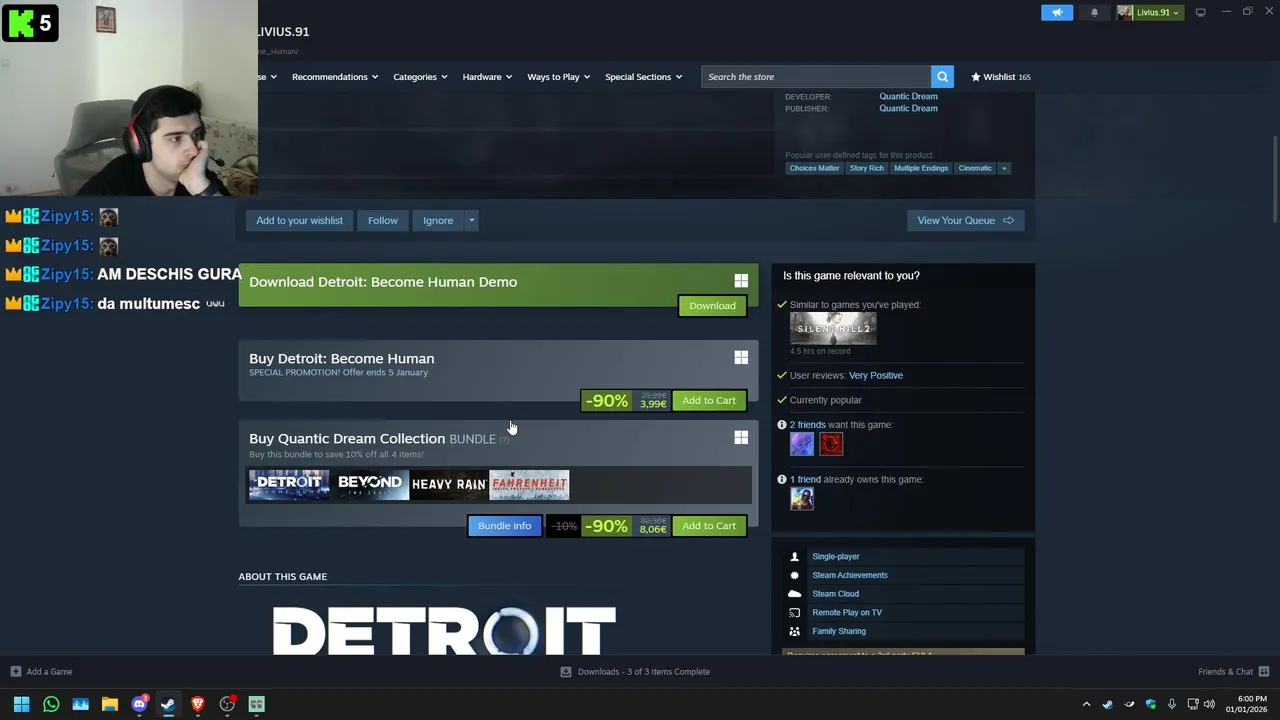Open the Livius.91 account dropdown
1280x720 pixels.
1149,12
